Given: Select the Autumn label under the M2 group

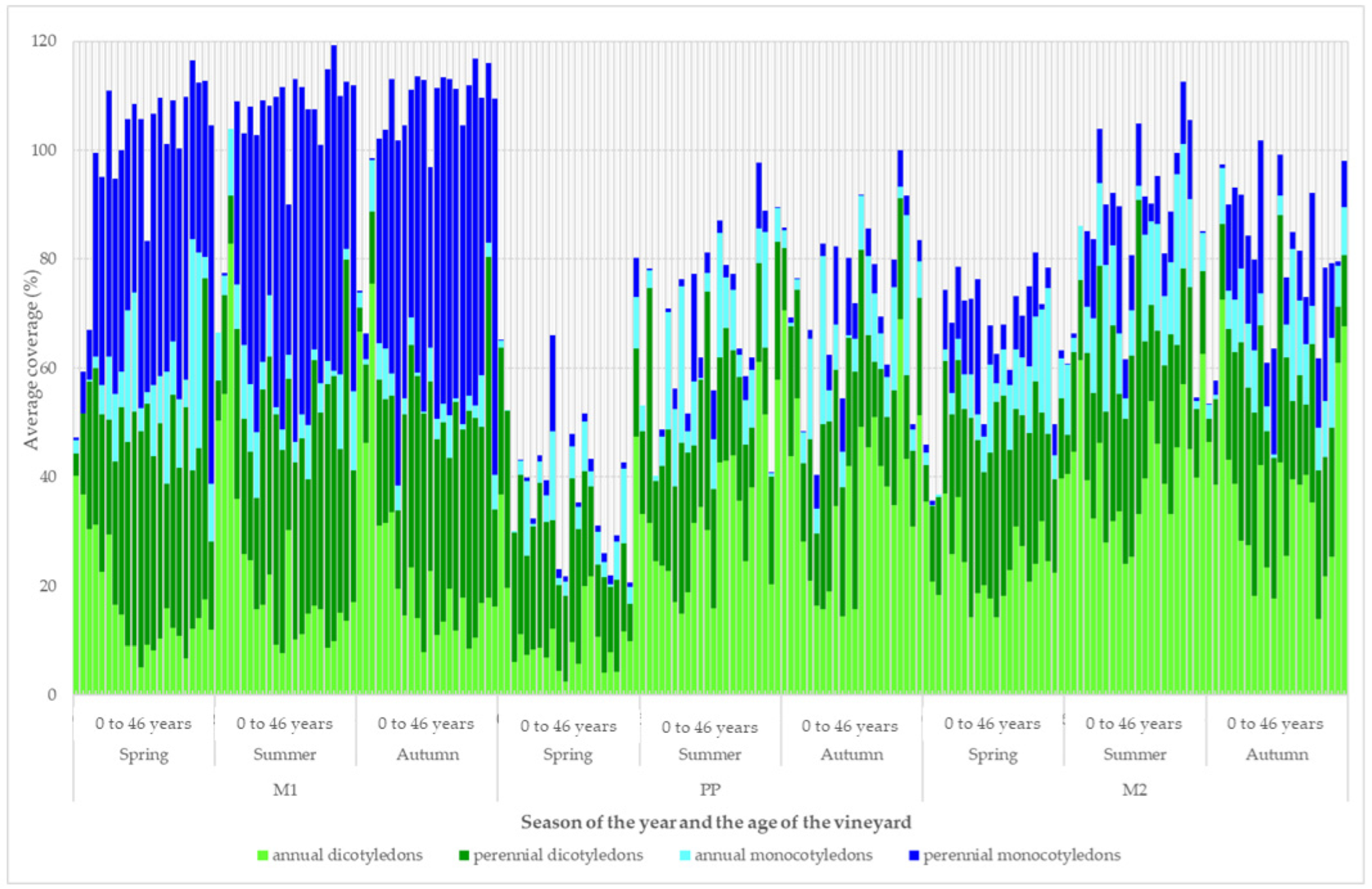Looking at the screenshot, I should (x=1276, y=754).
